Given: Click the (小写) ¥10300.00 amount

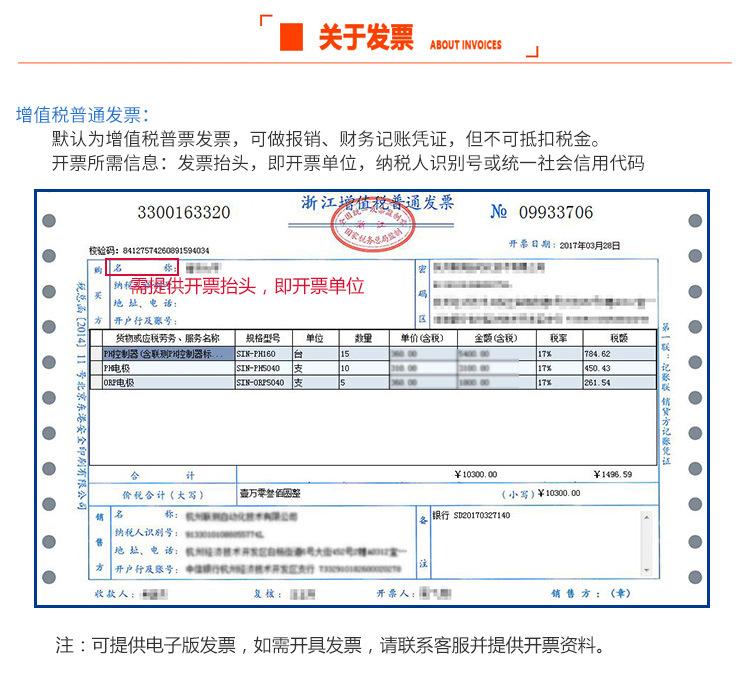Looking at the screenshot, I should (541, 493).
